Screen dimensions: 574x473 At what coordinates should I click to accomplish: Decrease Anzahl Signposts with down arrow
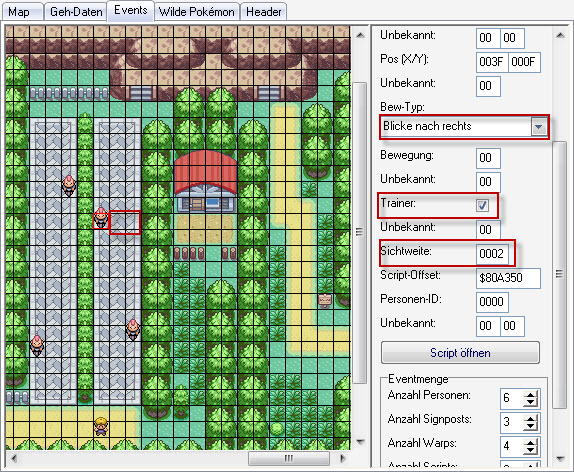[x=530, y=427]
